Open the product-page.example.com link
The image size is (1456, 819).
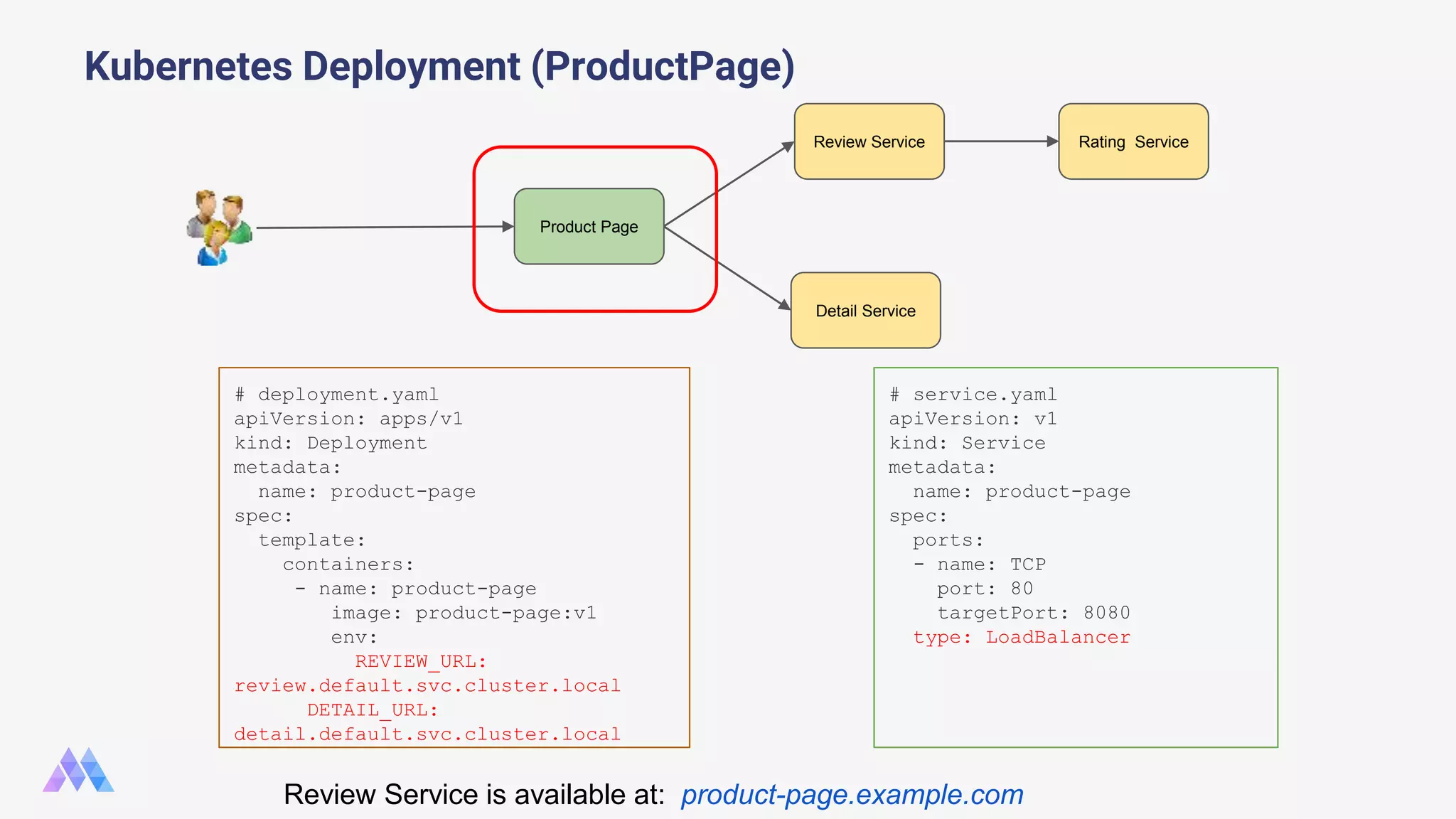tap(852, 794)
